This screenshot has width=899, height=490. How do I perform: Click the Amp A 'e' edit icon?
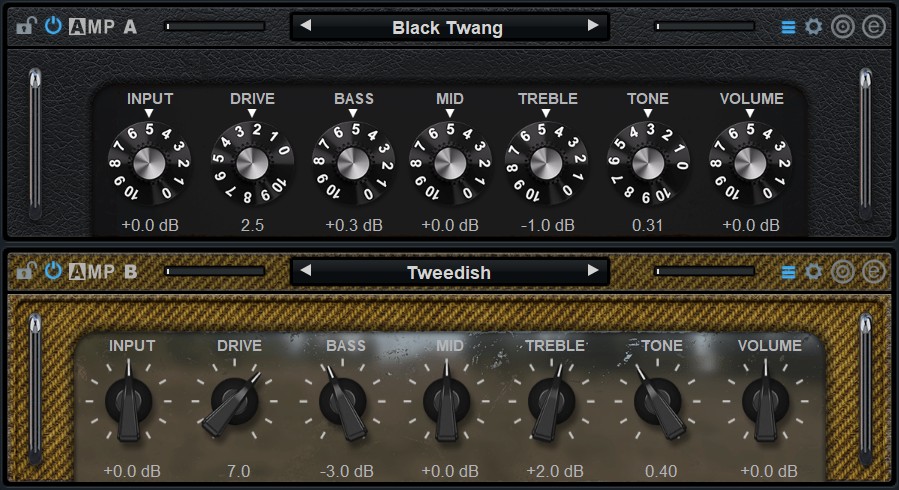873,27
